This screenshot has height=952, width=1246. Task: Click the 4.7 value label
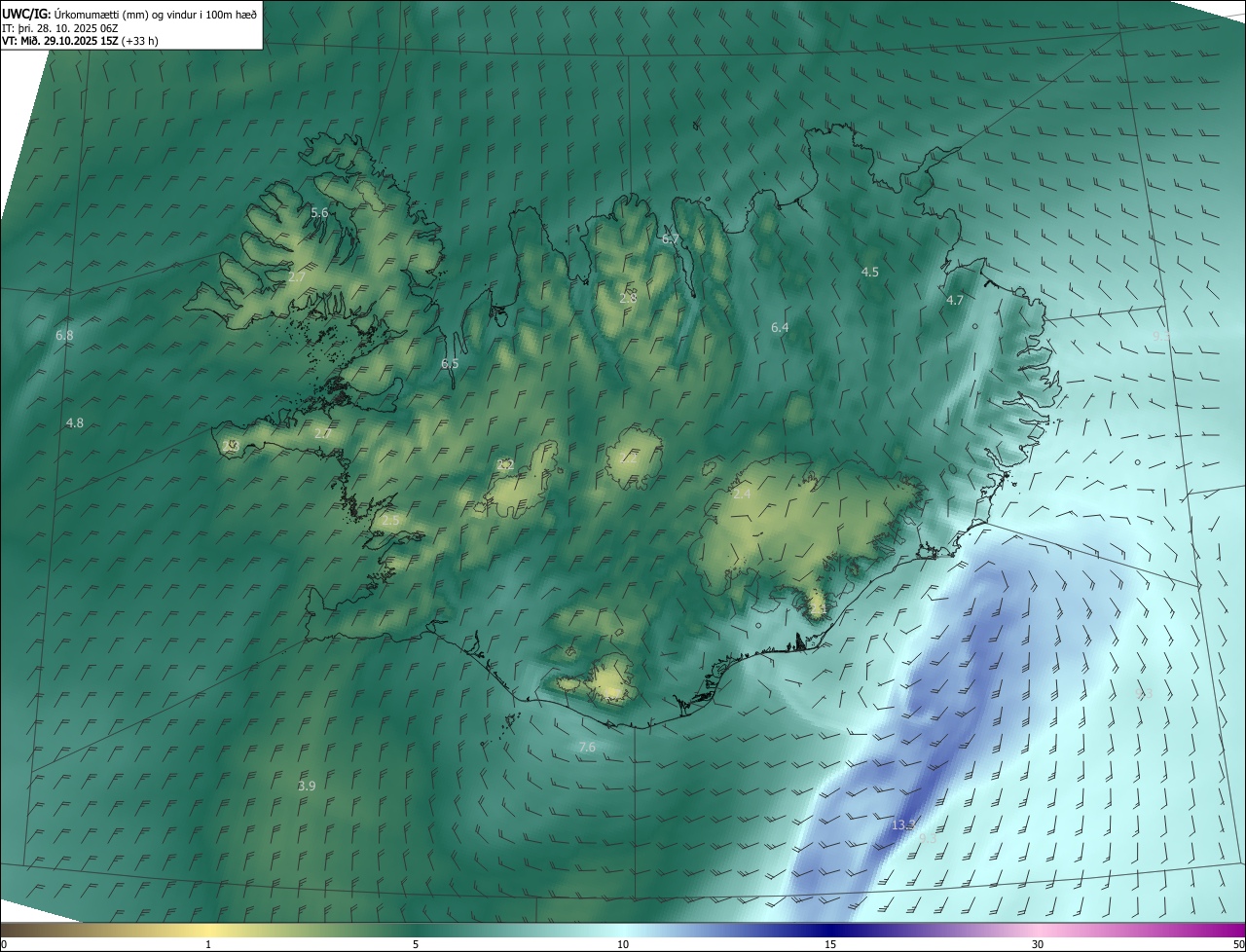pos(955,300)
